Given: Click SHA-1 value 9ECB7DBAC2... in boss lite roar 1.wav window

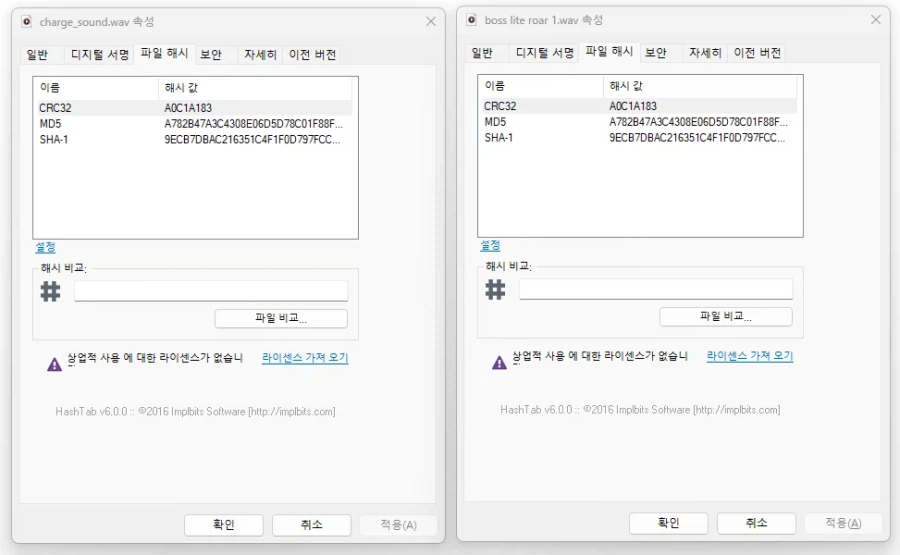Looking at the screenshot, I should coord(697,138).
